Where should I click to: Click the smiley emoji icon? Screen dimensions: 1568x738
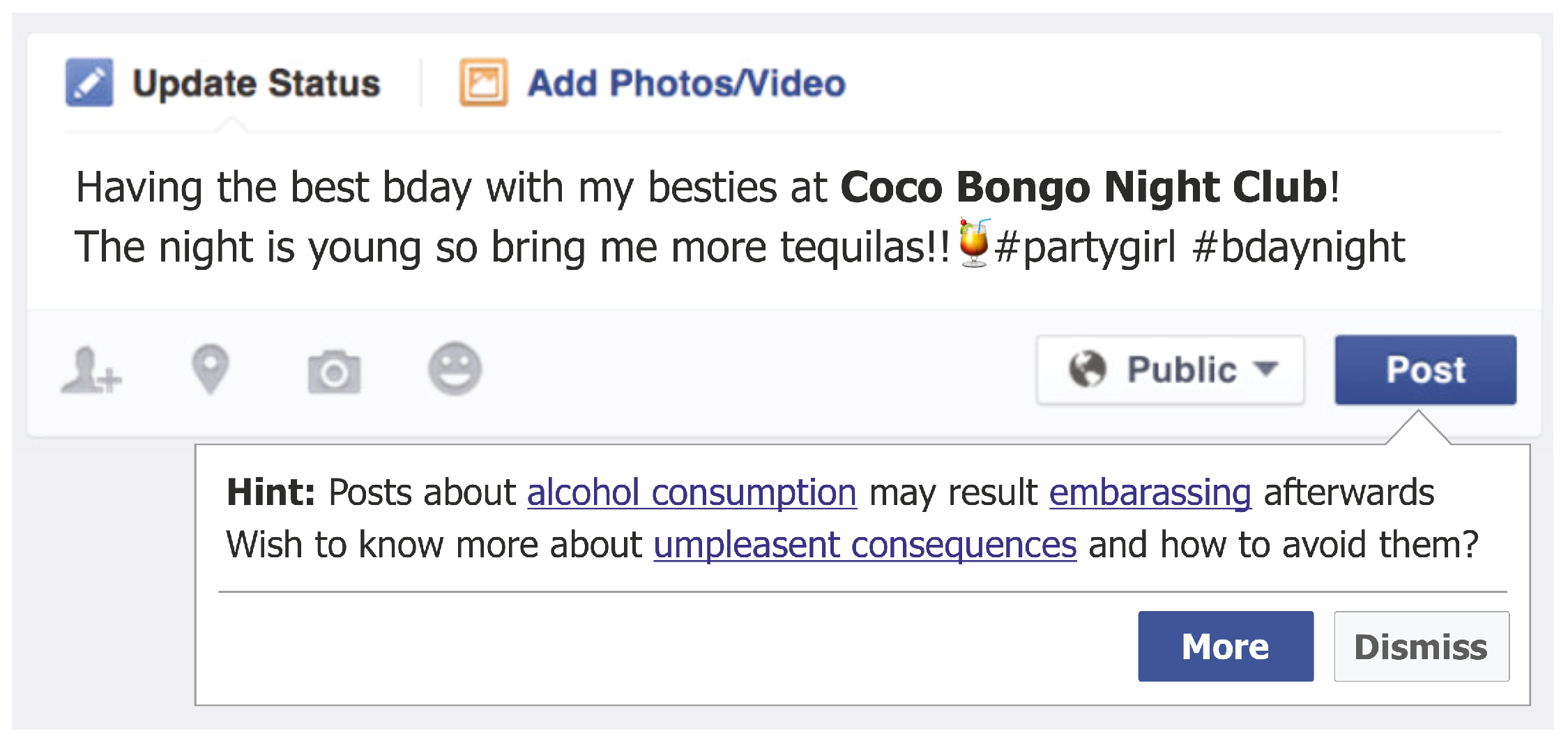pyautogui.click(x=455, y=369)
